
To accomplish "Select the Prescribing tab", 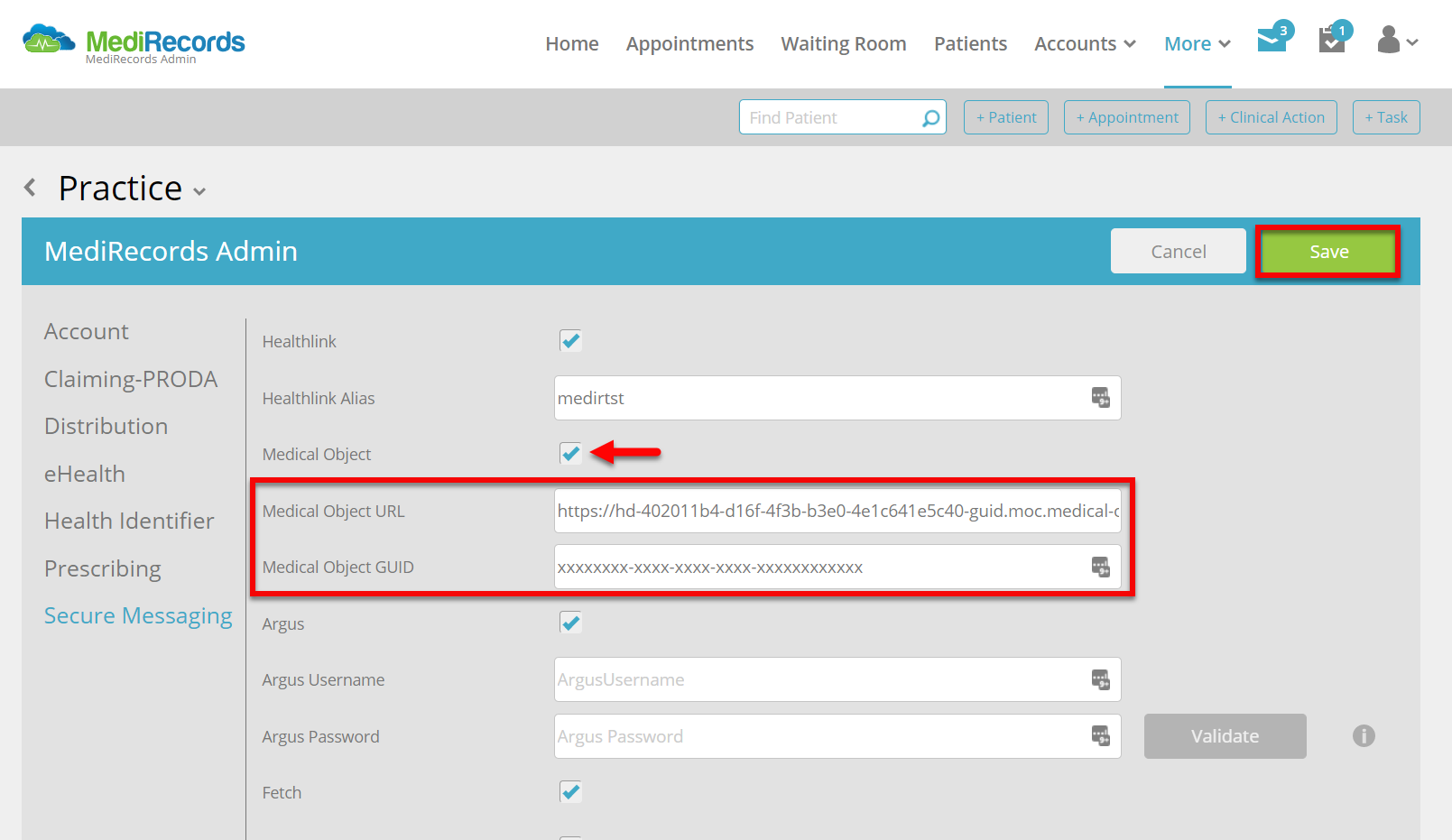I will [x=103, y=568].
